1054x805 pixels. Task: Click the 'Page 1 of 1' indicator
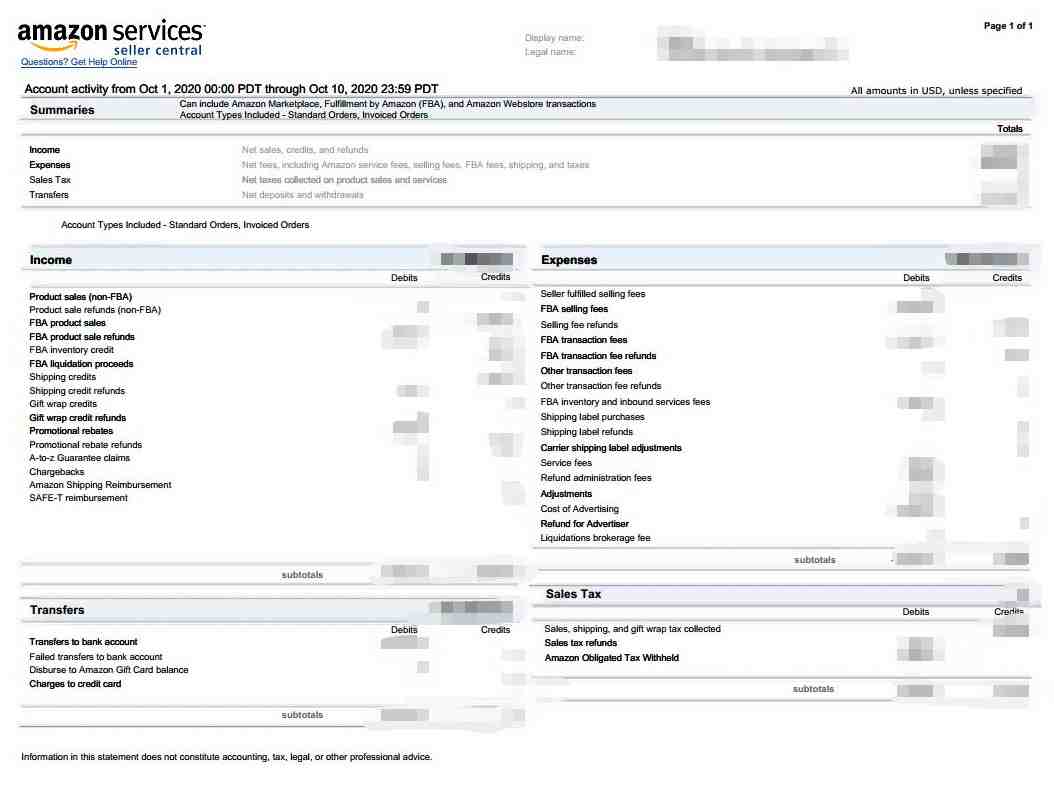(x=1008, y=26)
